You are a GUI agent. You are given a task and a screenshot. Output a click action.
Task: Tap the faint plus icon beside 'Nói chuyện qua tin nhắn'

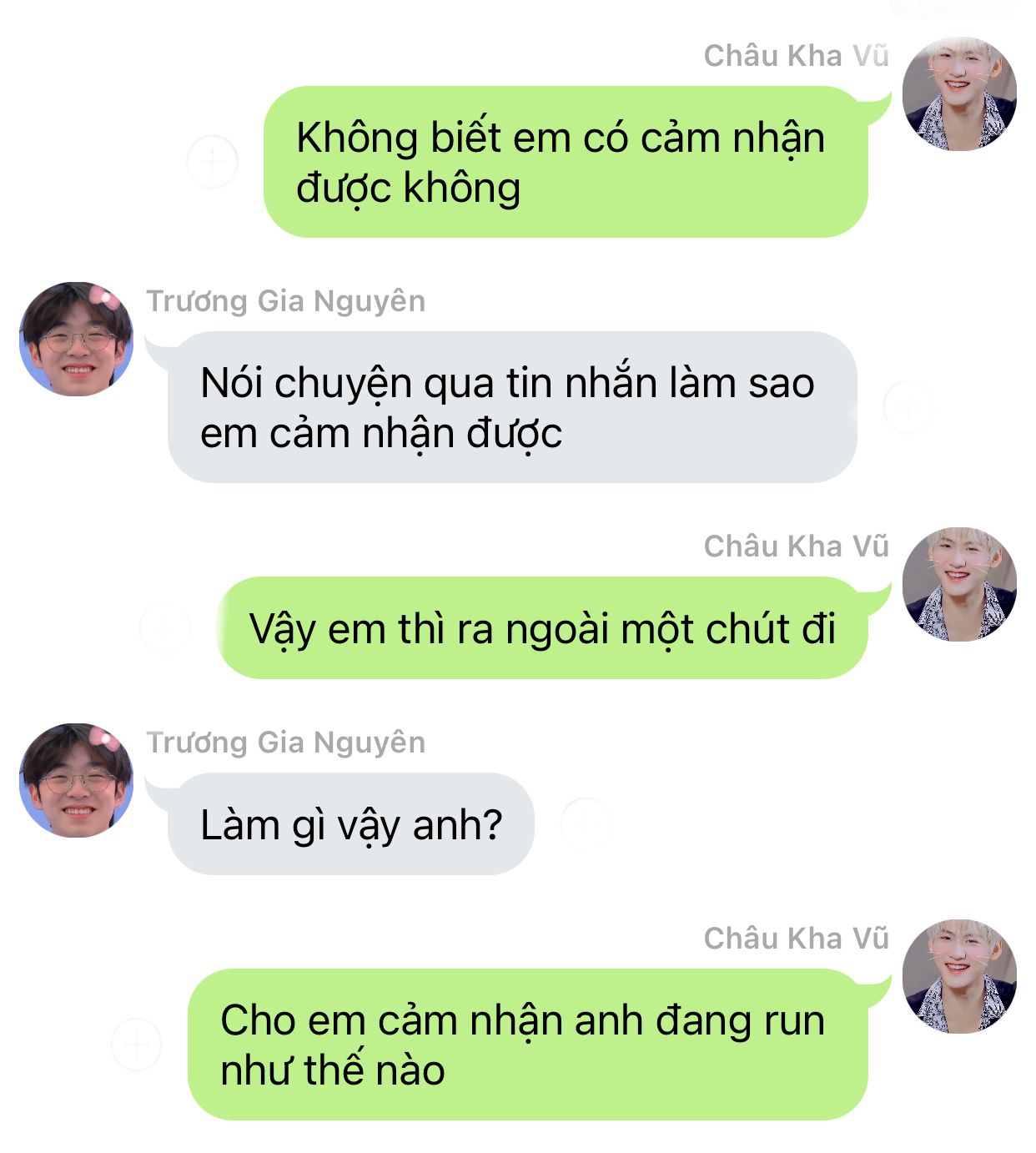coord(908,407)
